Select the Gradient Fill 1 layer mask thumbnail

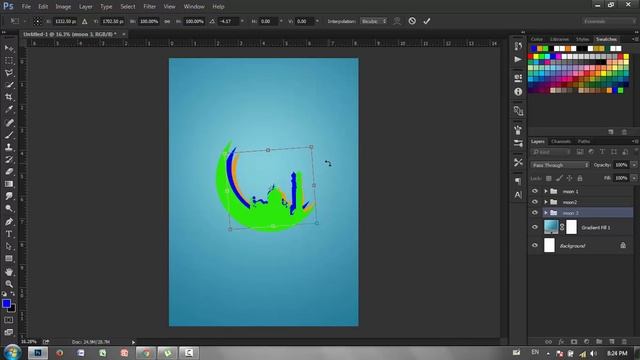click(571, 227)
